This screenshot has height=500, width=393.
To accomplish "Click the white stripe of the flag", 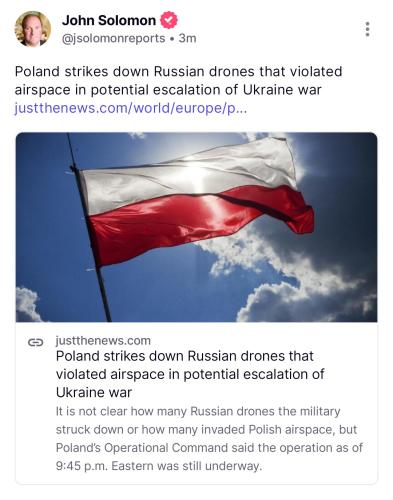I will tap(187, 173).
